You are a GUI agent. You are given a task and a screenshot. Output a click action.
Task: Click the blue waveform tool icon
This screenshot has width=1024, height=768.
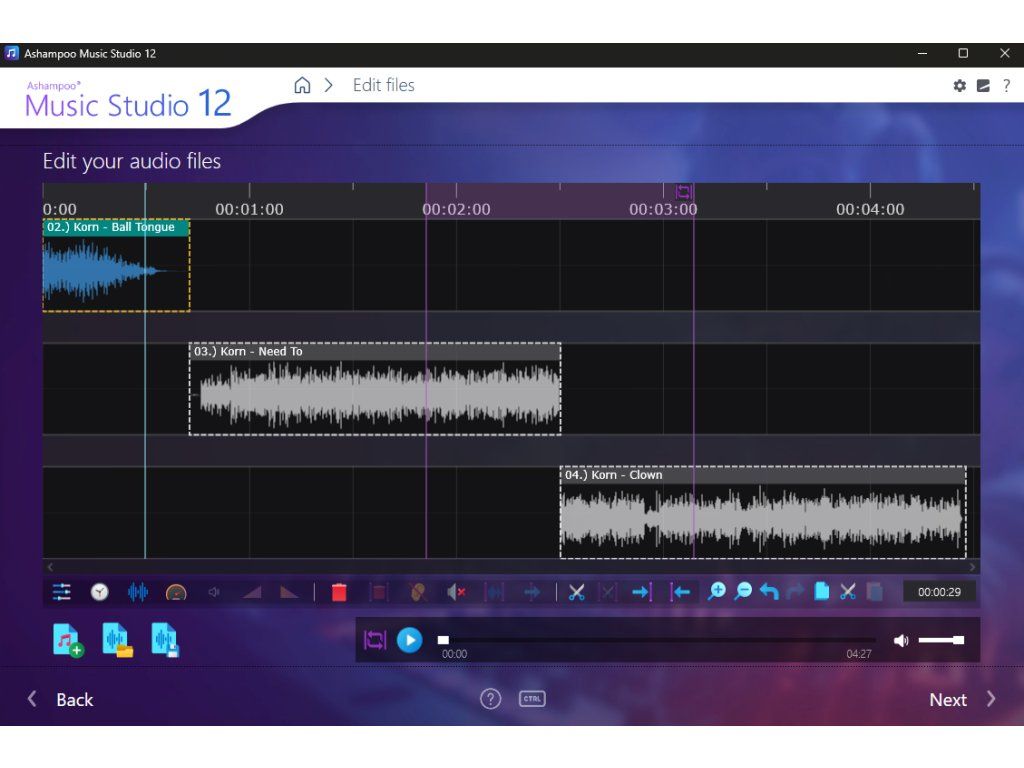tap(138, 592)
